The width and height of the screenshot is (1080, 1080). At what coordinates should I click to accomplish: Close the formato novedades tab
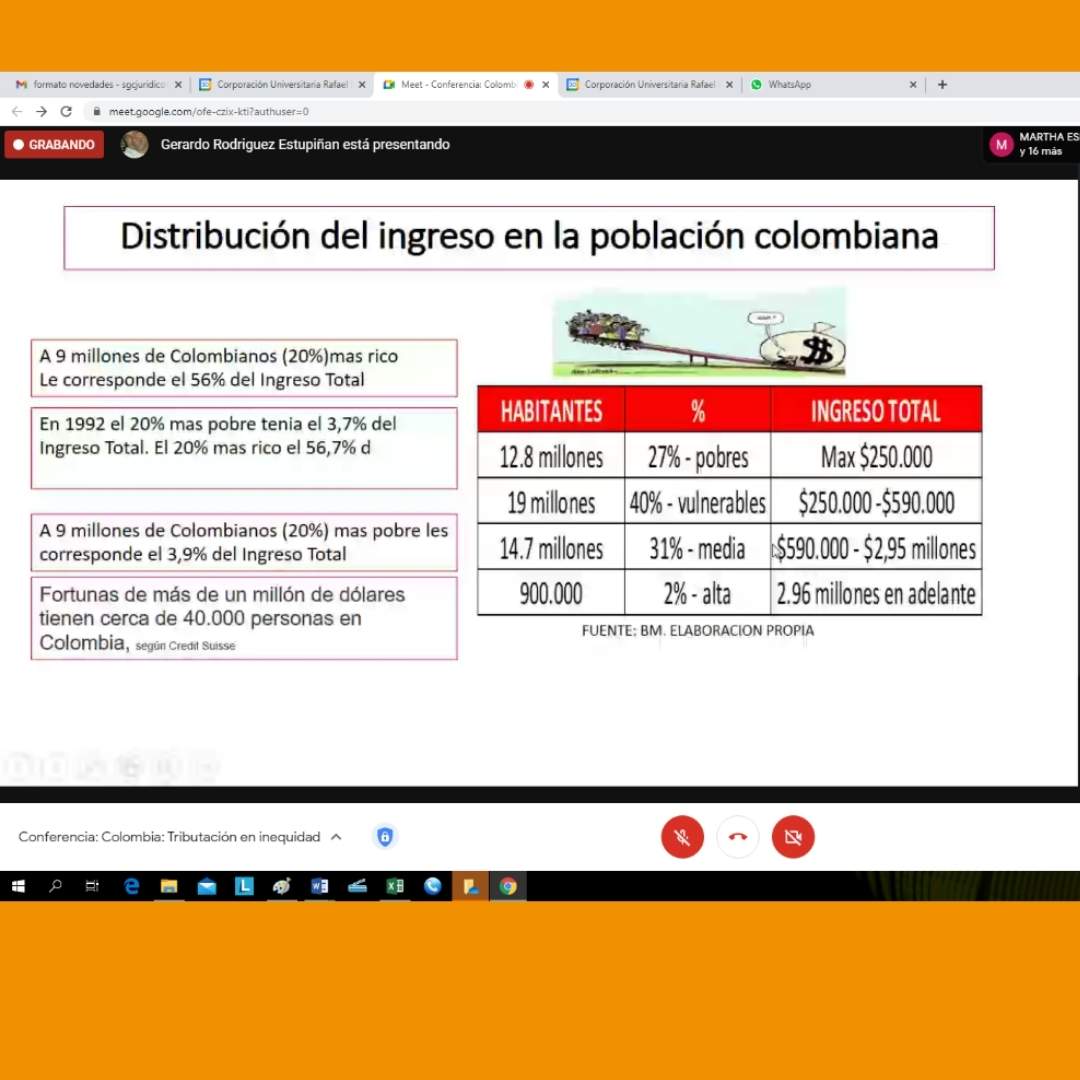(178, 85)
